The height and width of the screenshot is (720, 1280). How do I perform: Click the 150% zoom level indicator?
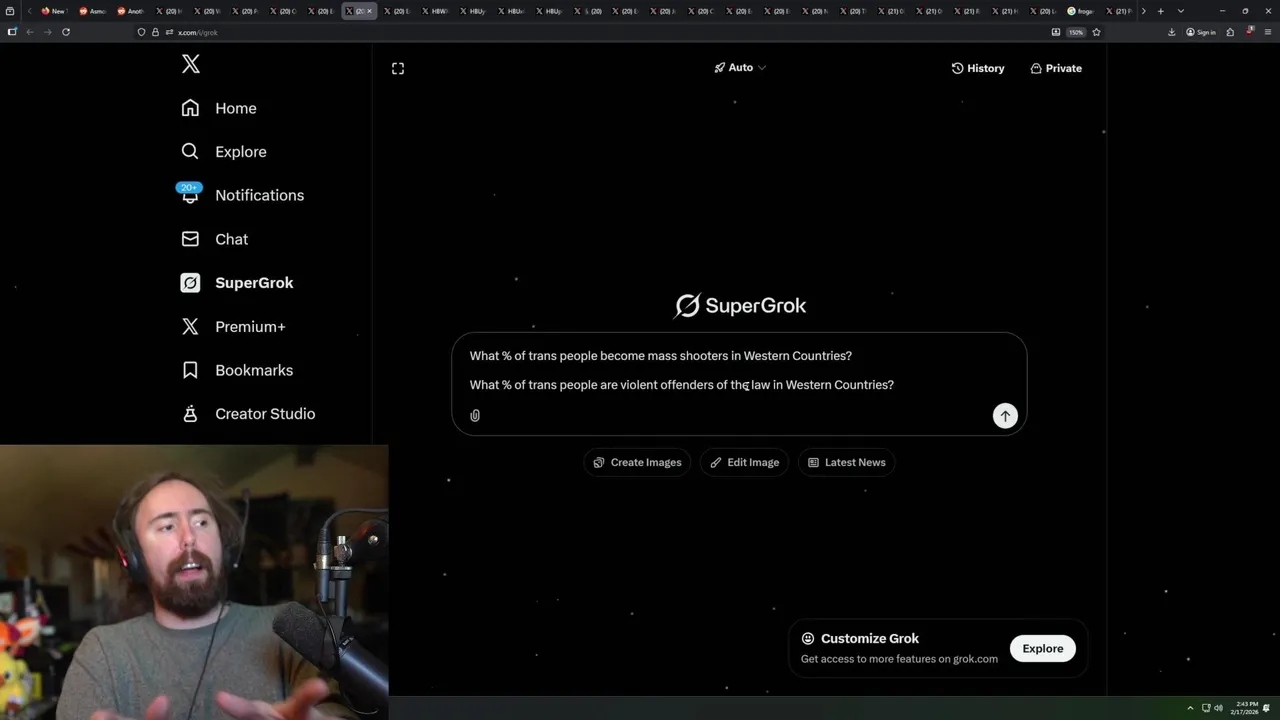click(x=1076, y=32)
